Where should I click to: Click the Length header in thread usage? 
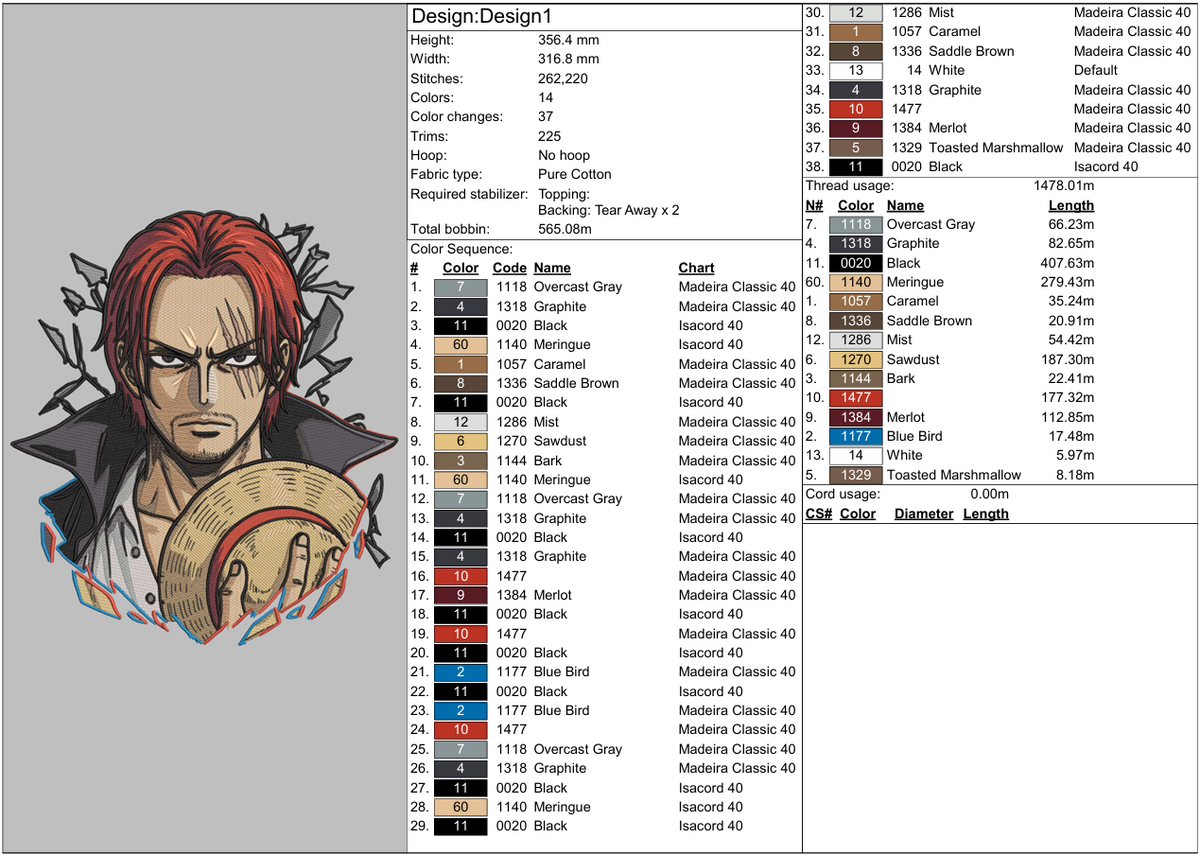1071,205
